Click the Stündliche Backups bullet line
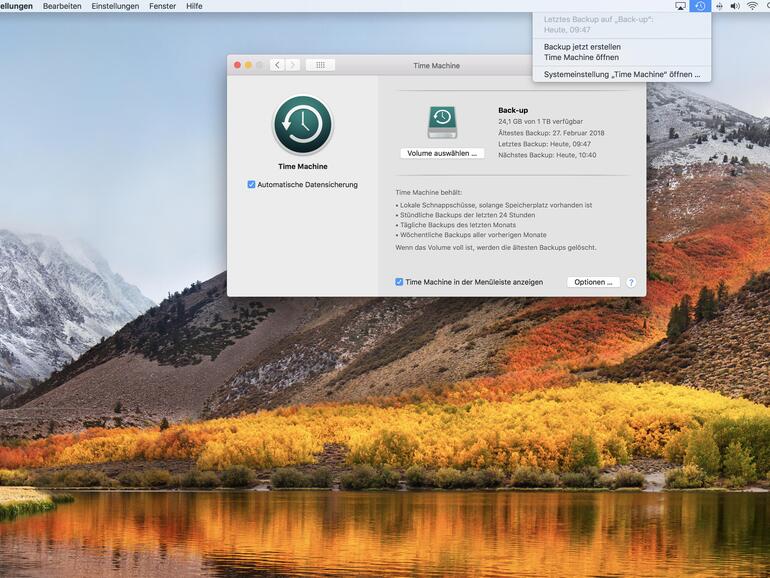 click(465, 215)
